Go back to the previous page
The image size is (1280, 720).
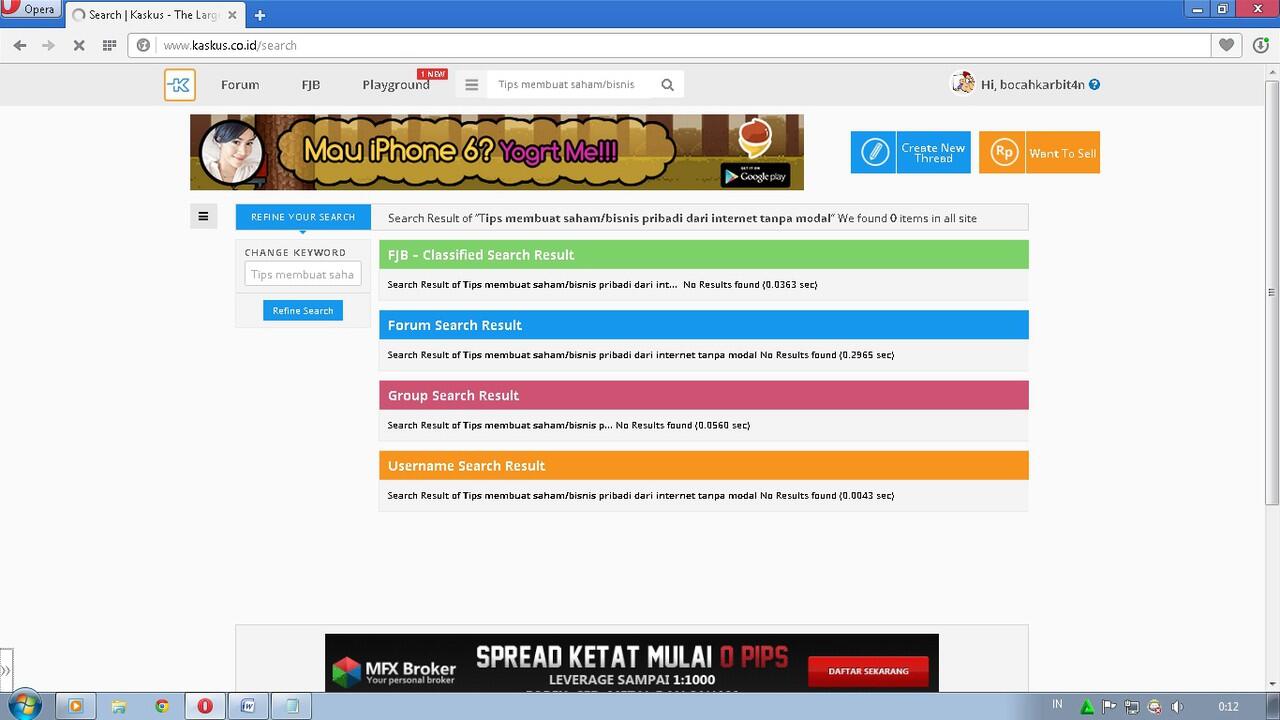[20, 45]
